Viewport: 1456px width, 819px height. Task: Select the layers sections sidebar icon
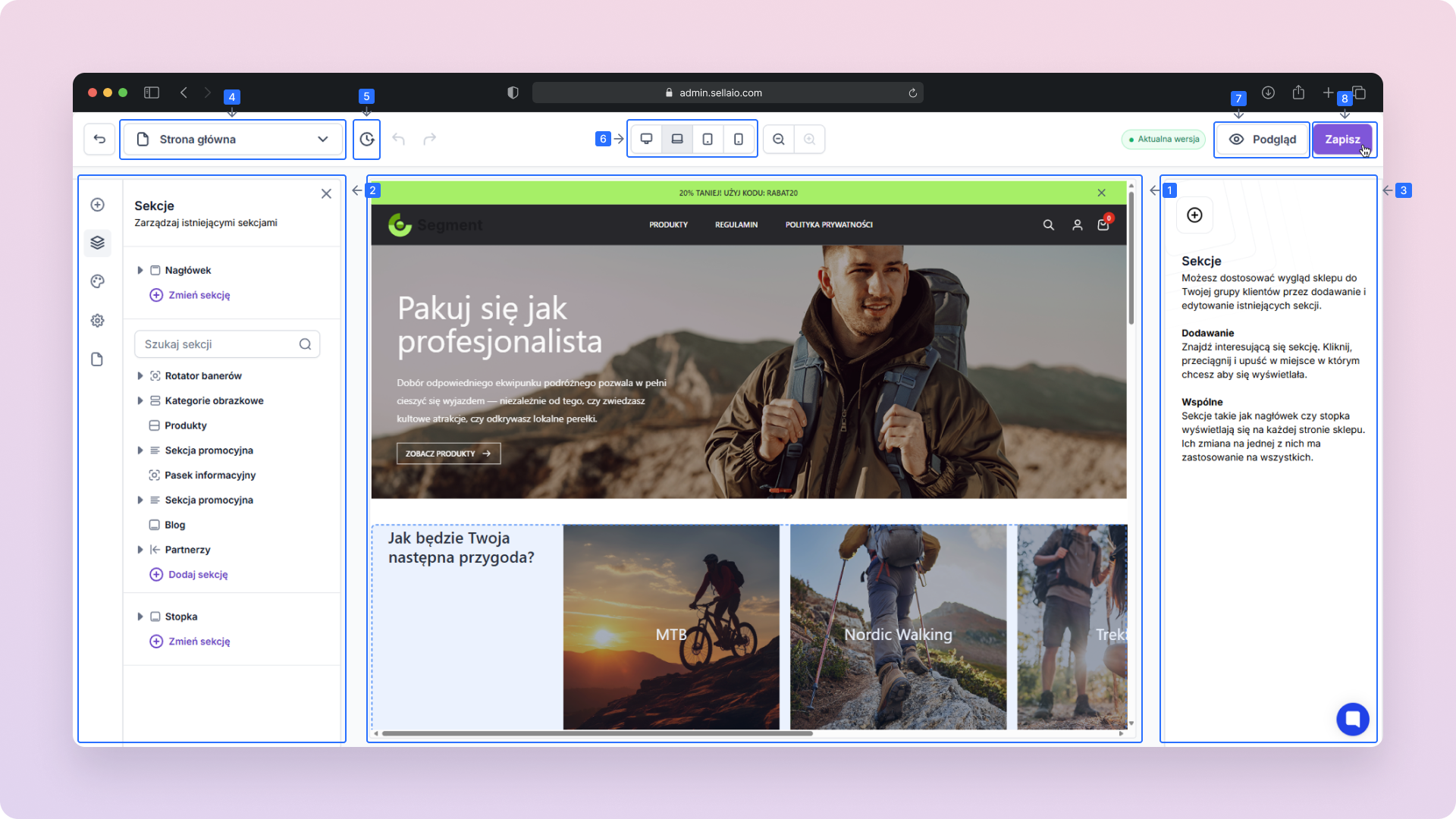pyautogui.click(x=97, y=243)
